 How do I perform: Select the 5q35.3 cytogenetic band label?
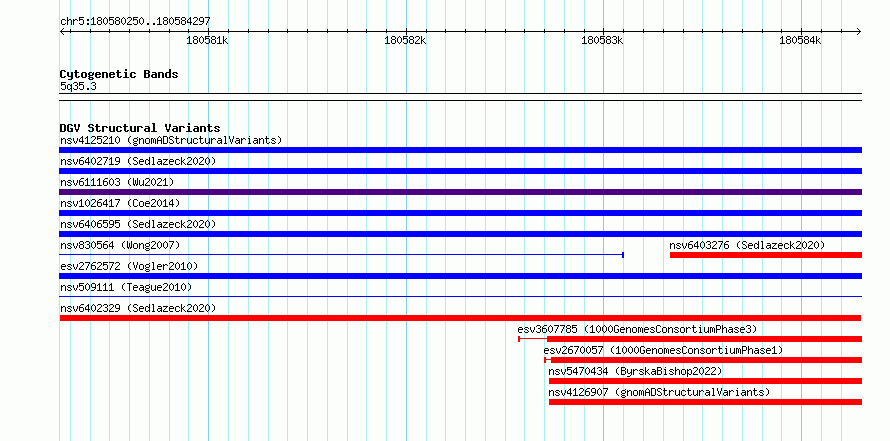tap(78, 87)
